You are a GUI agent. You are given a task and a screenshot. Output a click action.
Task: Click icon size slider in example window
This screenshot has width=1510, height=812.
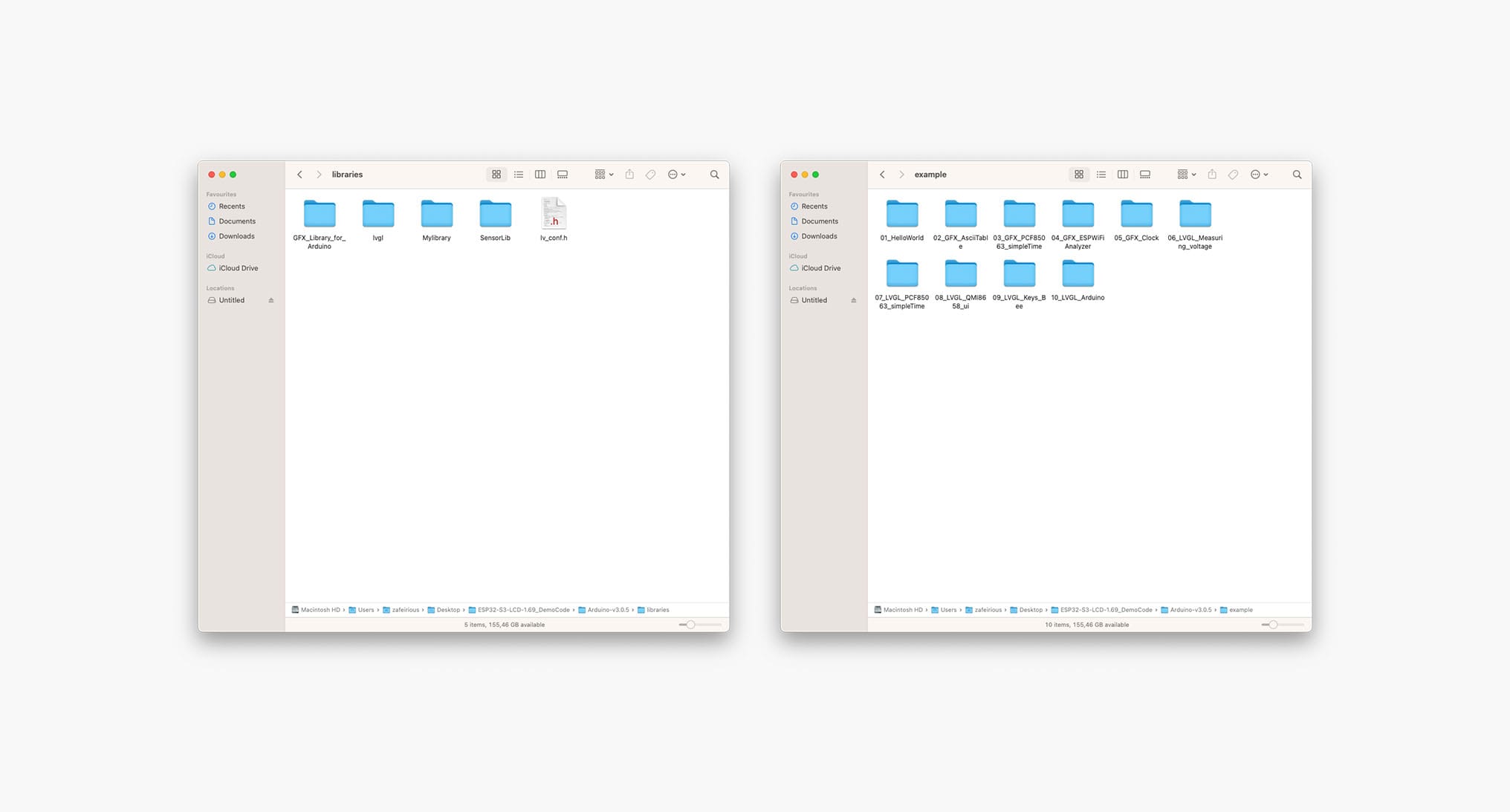click(1273, 625)
